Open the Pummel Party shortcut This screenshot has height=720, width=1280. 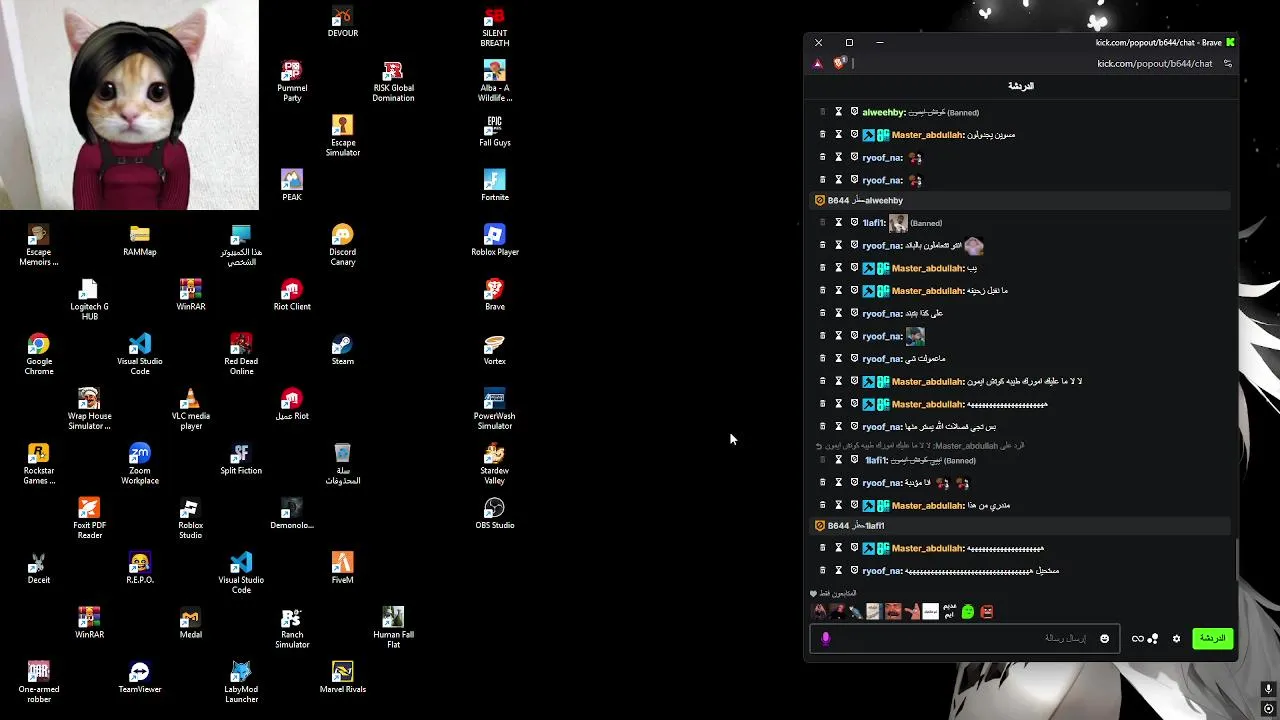tap(292, 82)
